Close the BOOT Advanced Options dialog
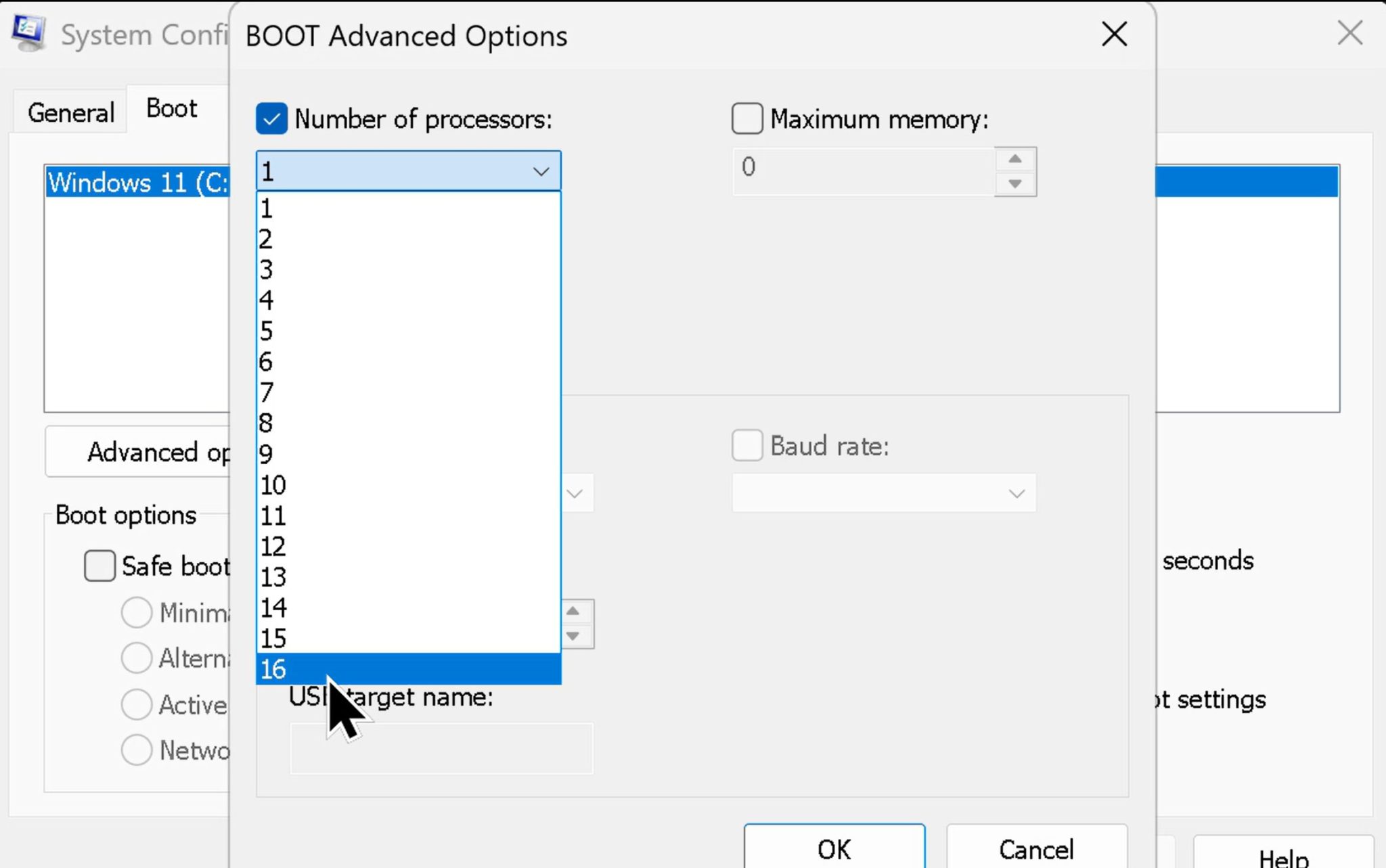1386x868 pixels. [x=1114, y=34]
